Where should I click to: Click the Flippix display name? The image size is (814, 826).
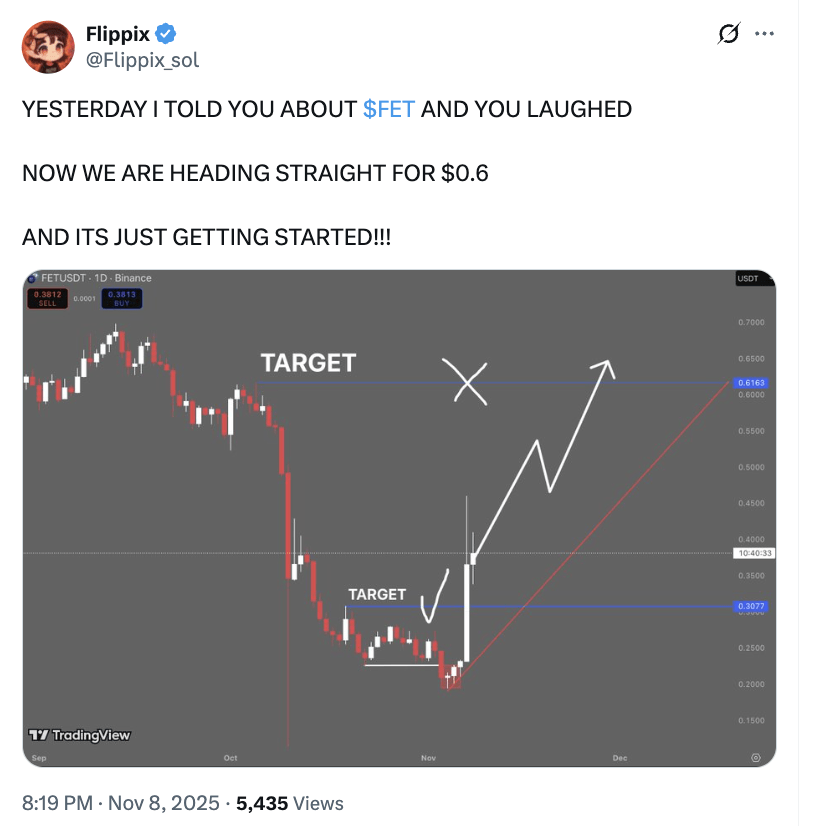click(x=117, y=35)
